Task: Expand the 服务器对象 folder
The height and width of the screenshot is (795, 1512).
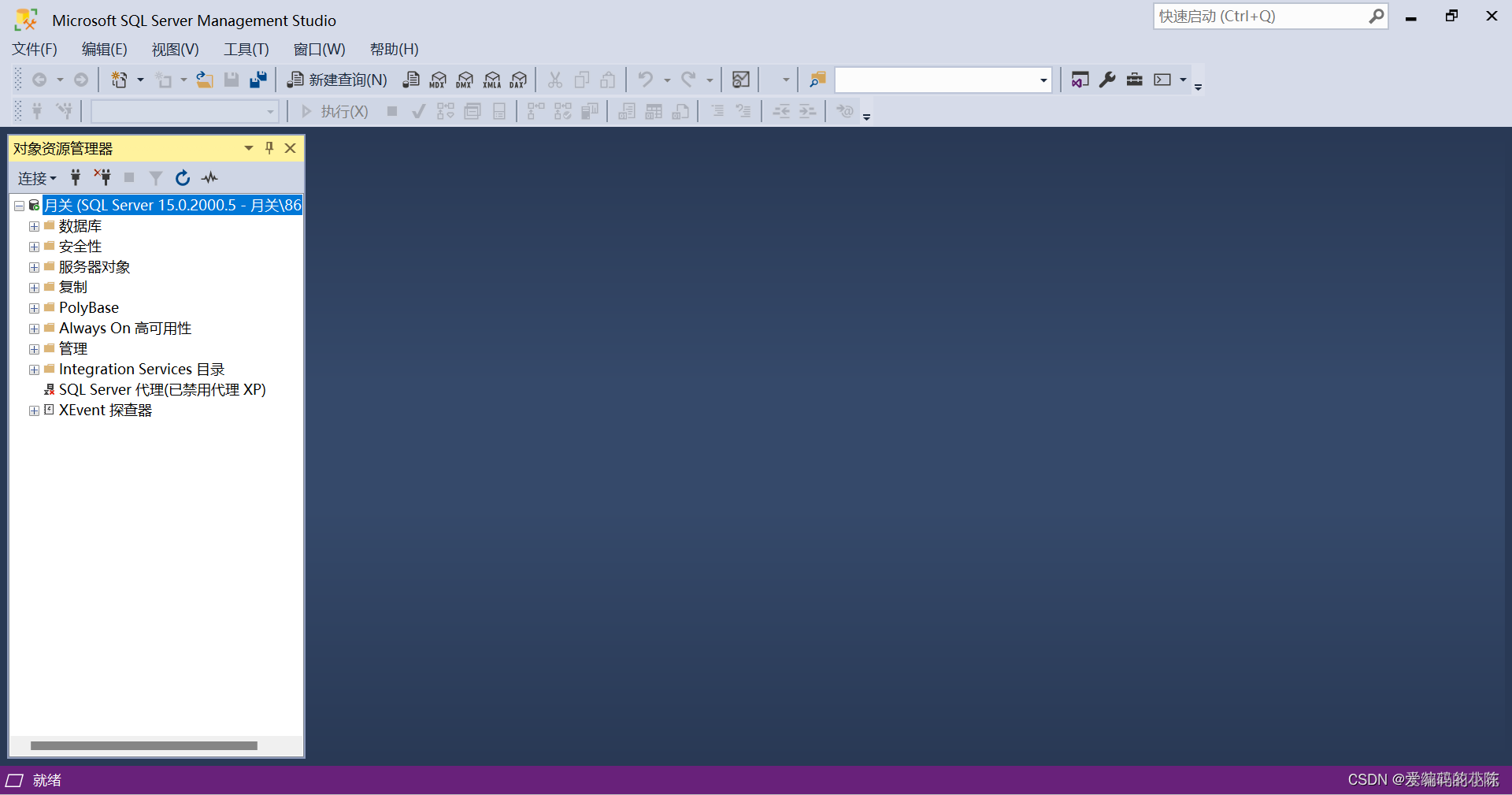Action: (x=34, y=267)
